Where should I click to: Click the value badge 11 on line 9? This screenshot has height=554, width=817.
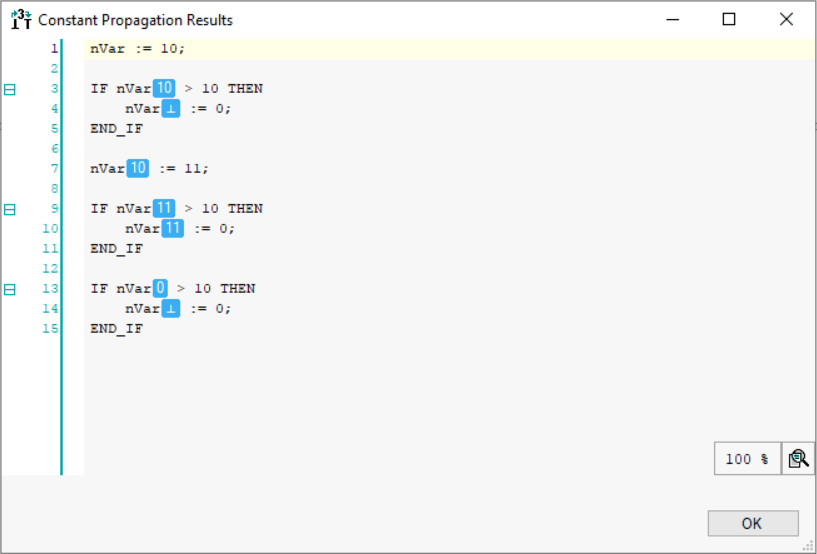164,208
